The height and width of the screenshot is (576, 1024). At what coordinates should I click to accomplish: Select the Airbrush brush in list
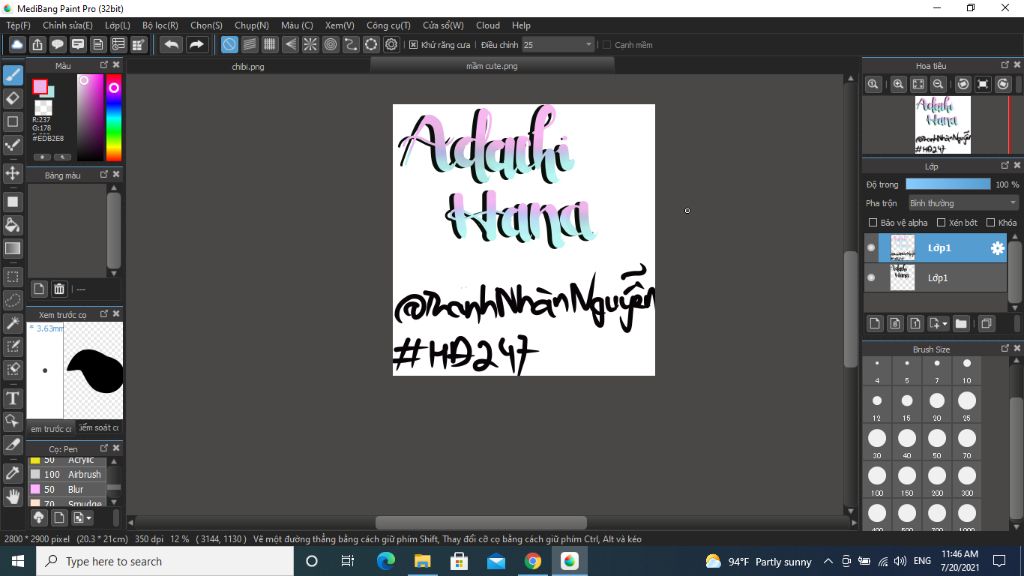68,474
